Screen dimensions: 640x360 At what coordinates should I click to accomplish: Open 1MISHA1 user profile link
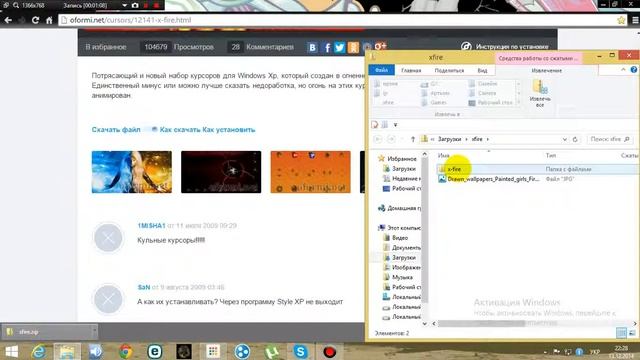(151, 225)
